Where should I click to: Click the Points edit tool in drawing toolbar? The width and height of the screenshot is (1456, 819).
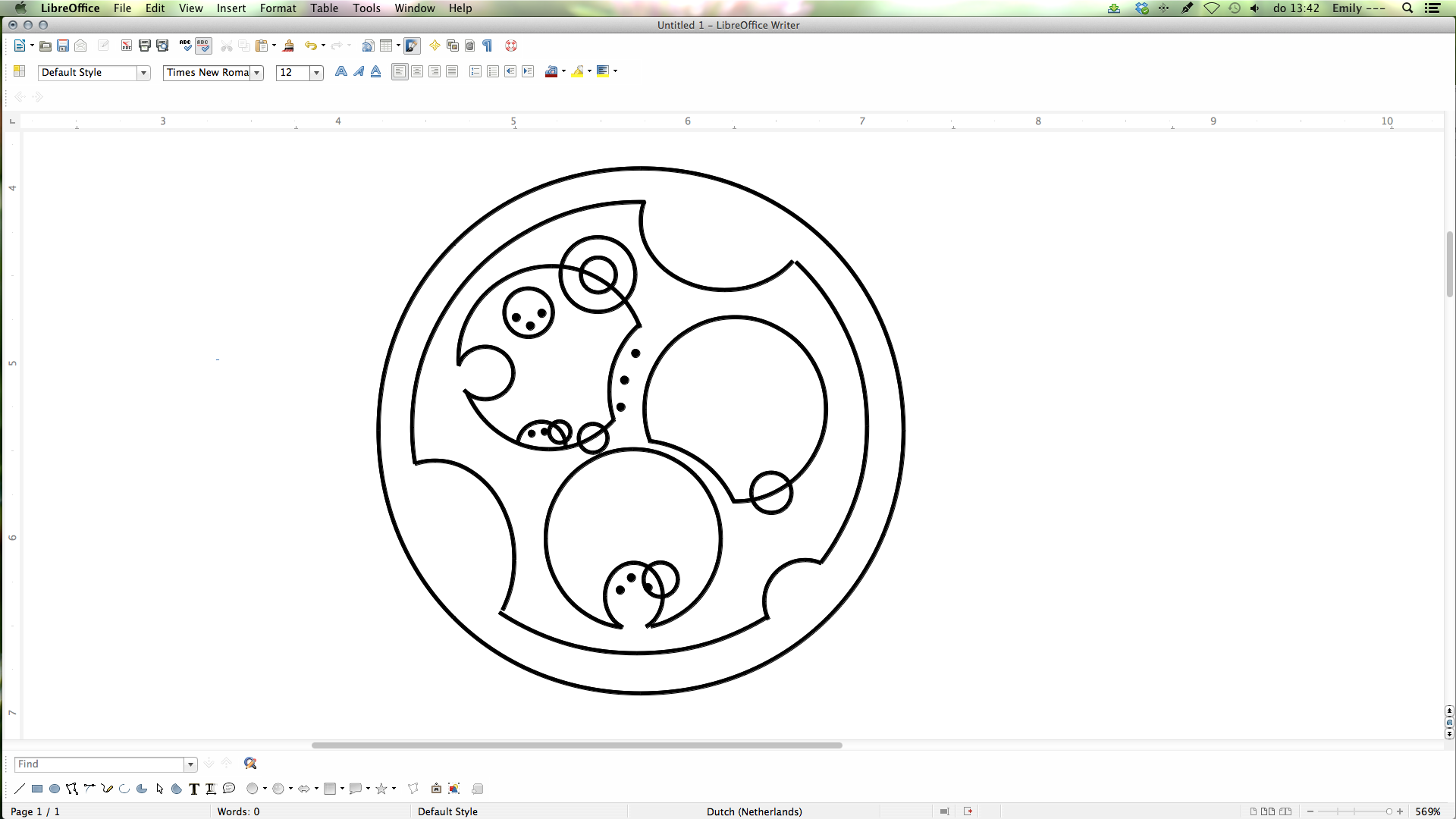(413, 789)
